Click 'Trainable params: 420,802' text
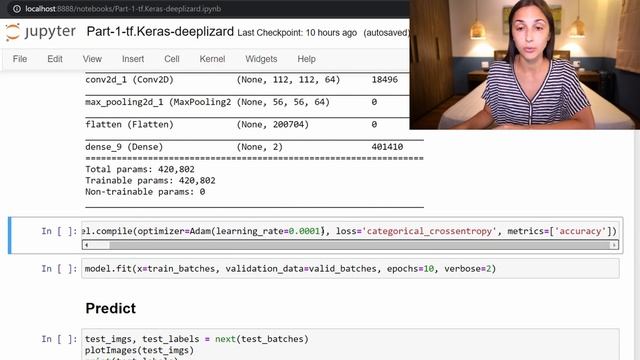Image resolution: width=640 pixels, height=360 pixels. coord(150,180)
